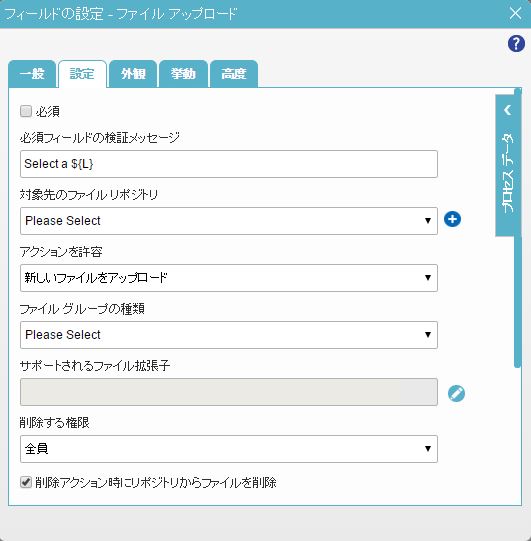Viewport: 531px width, 541px height.
Task: Click the サポートされるファイル拡張子 text box
Action: click(229, 392)
